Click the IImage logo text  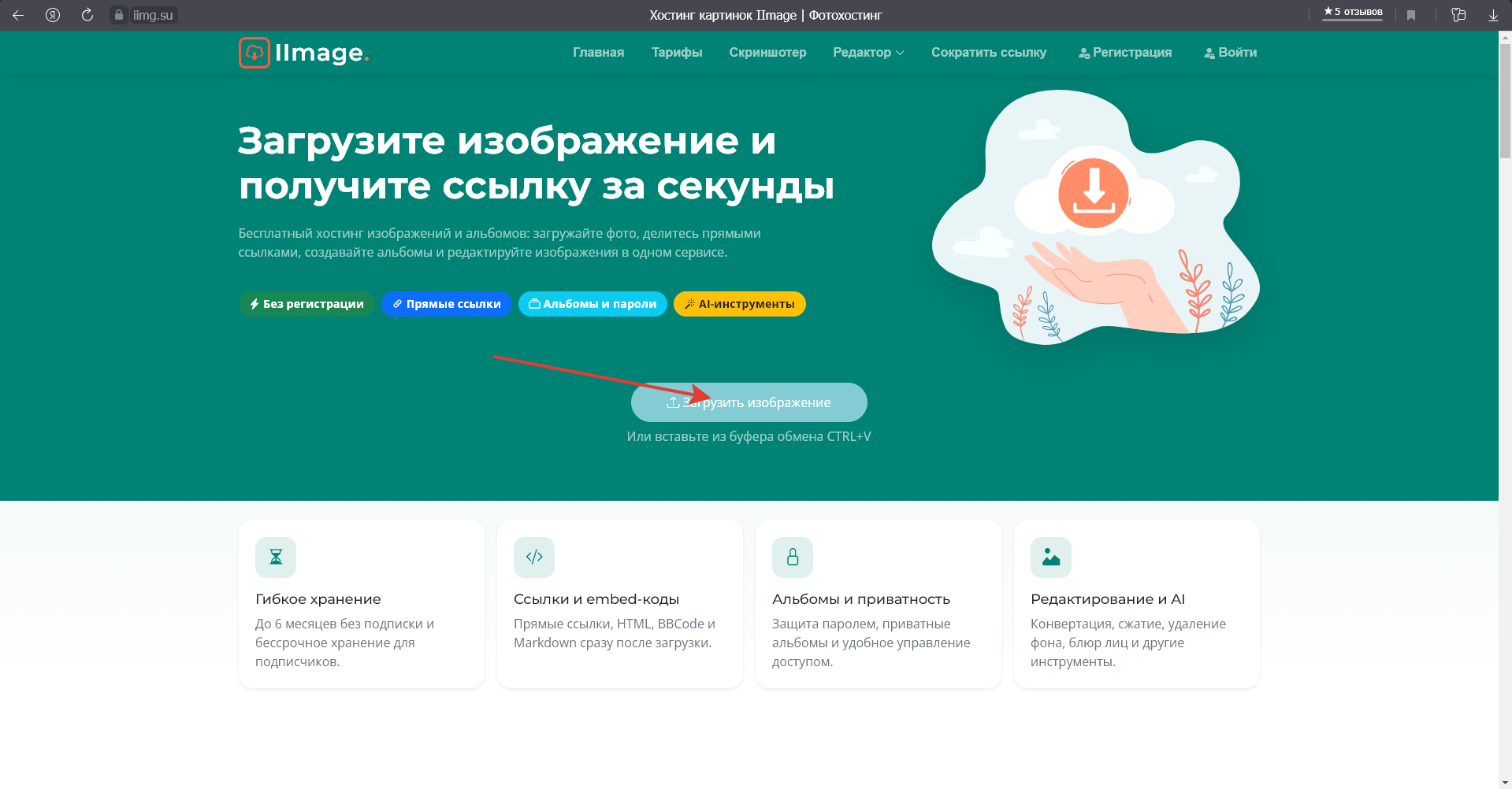(x=321, y=53)
